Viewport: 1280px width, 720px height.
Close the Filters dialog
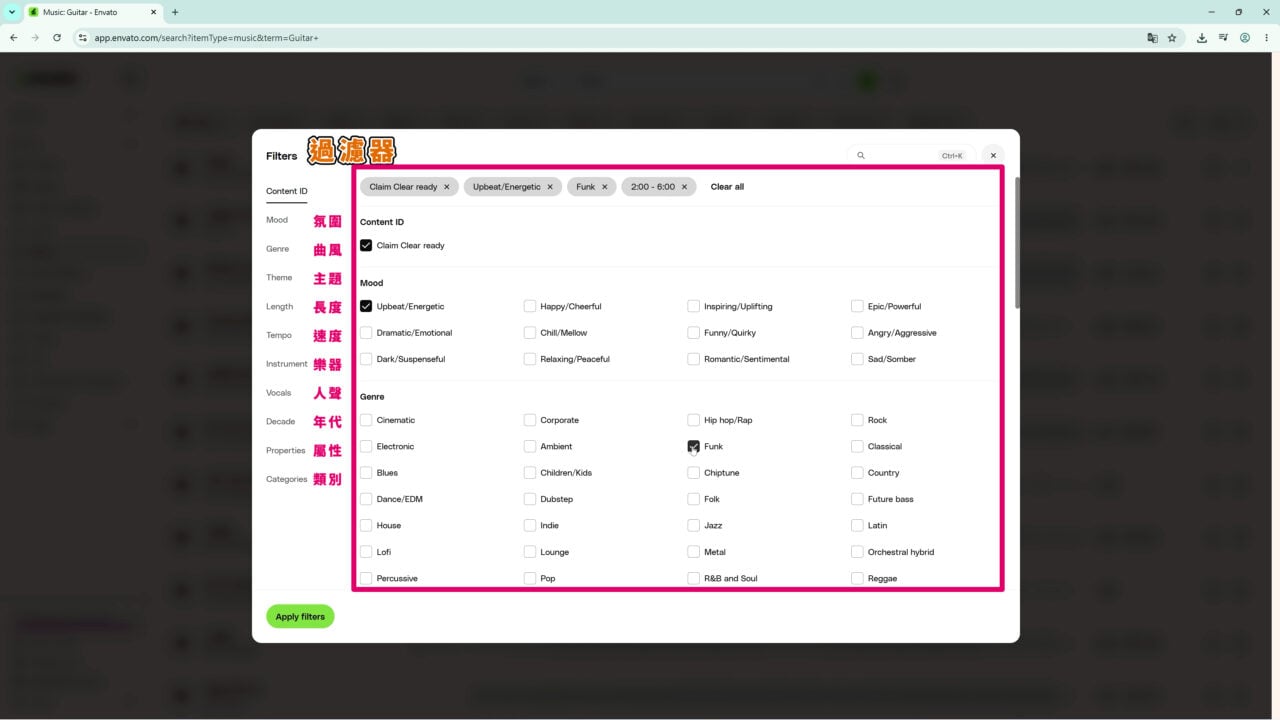[x=993, y=155]
